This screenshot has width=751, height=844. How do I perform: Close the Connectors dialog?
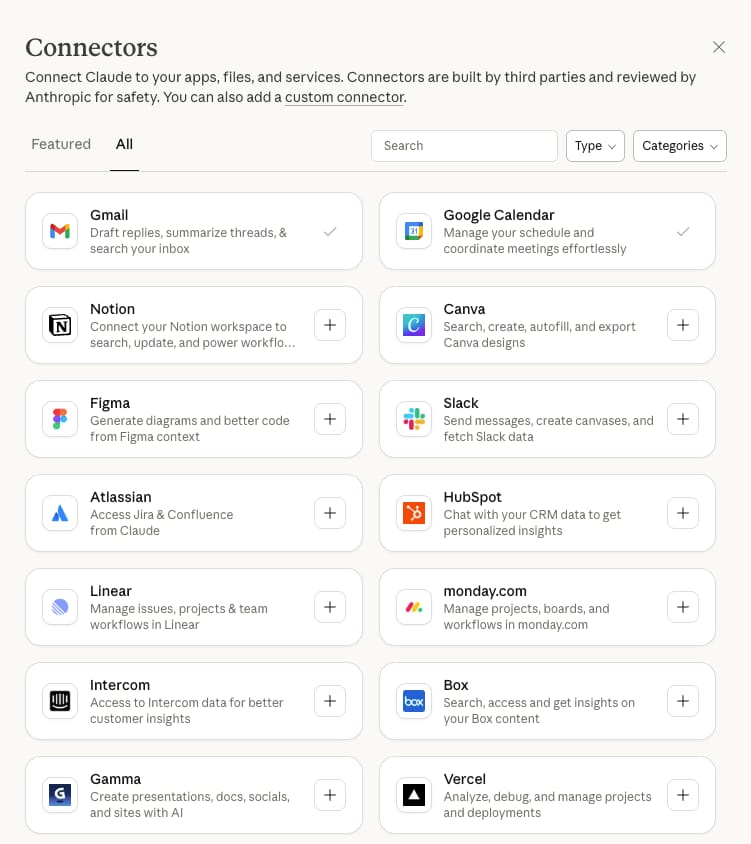pos(719,47)
